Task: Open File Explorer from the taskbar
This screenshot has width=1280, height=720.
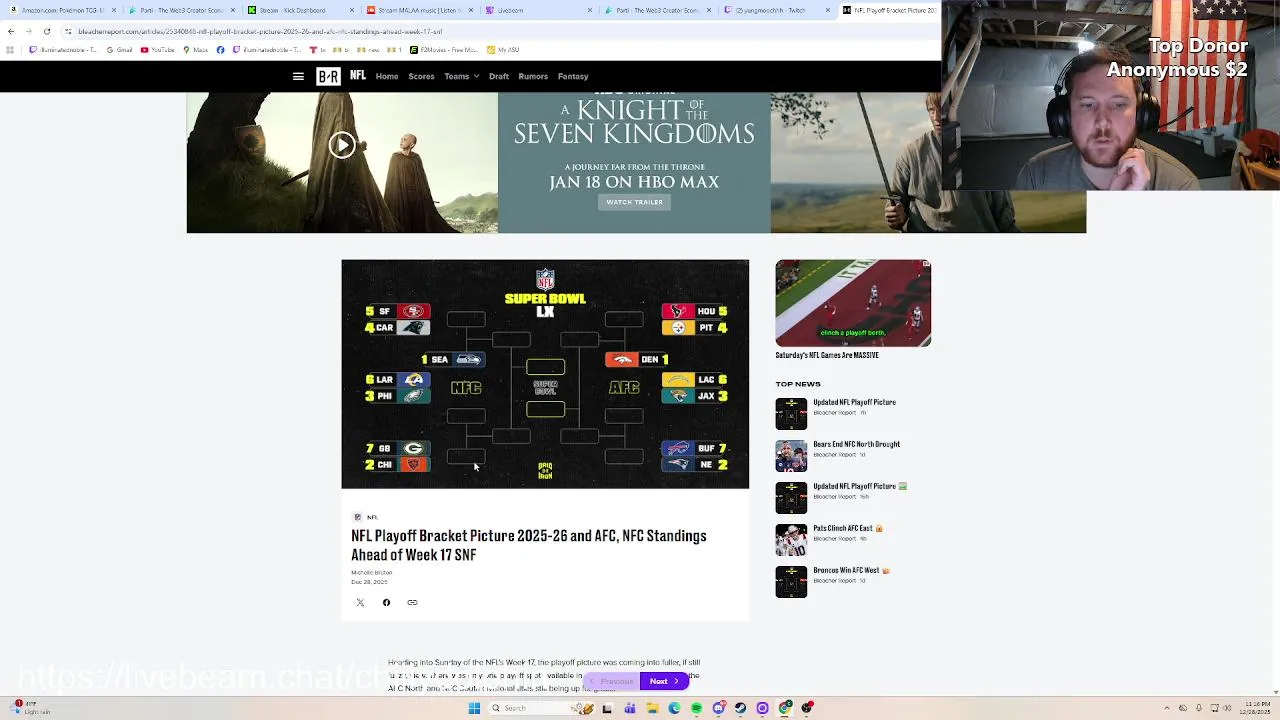Action: click(652, 708)
